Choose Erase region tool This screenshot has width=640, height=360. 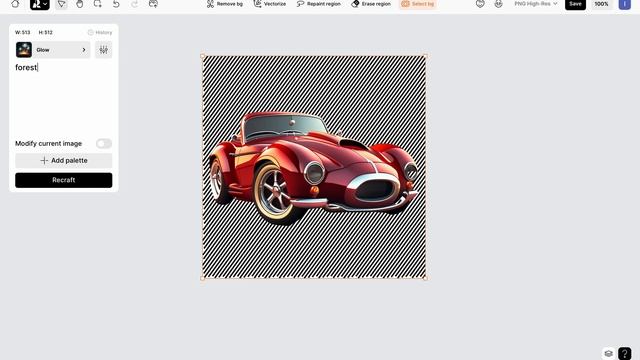coord(371,4)
